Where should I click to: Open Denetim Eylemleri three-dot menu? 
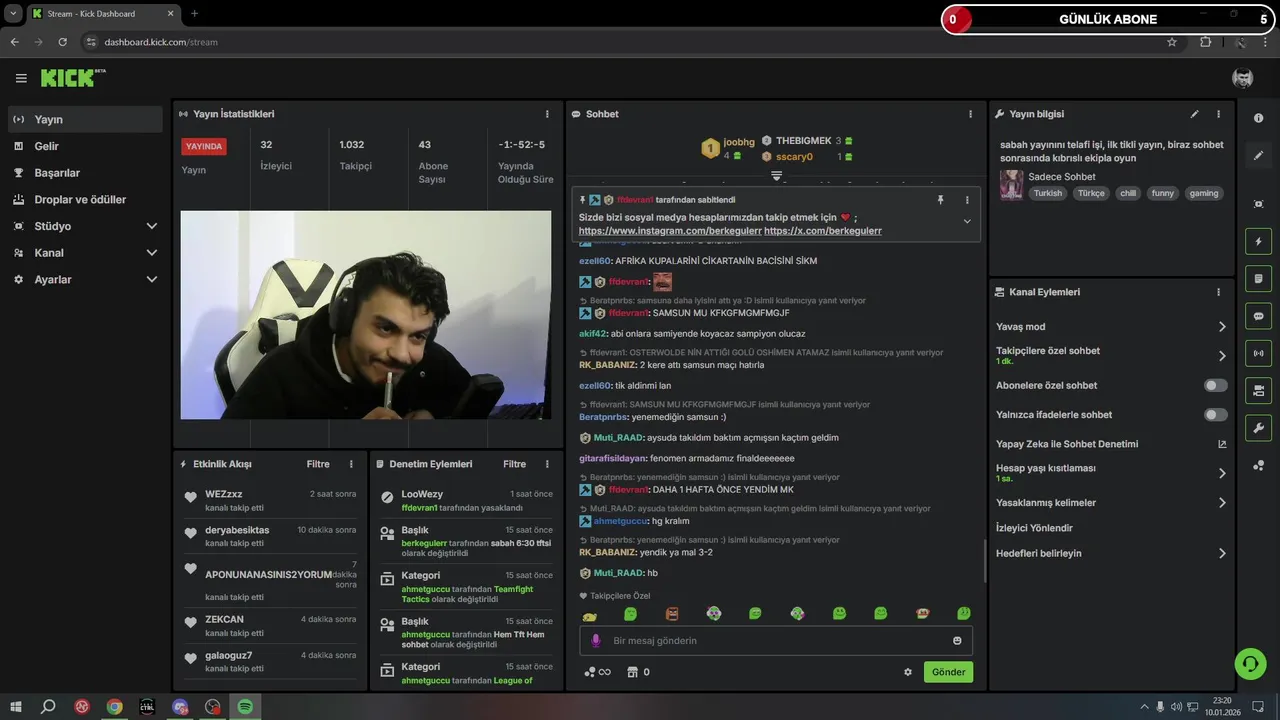click(x=547, y=464)
